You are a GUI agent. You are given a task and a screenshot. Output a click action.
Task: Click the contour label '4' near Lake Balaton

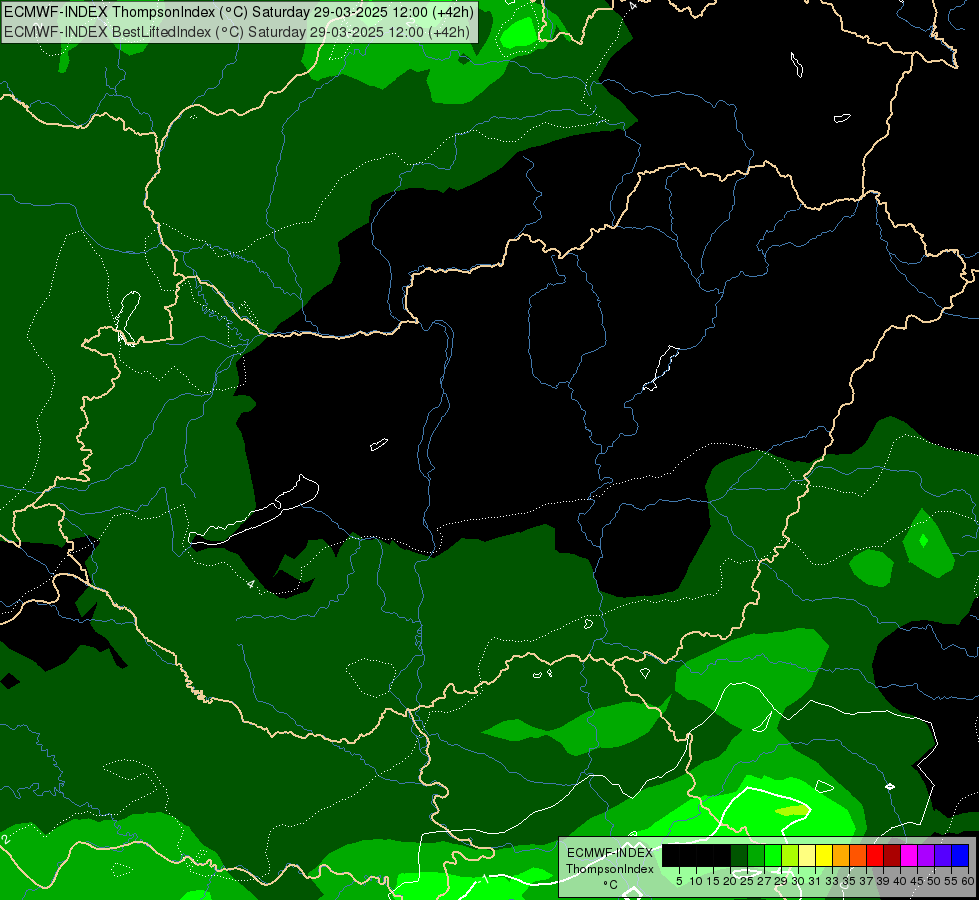click(251, 584)
